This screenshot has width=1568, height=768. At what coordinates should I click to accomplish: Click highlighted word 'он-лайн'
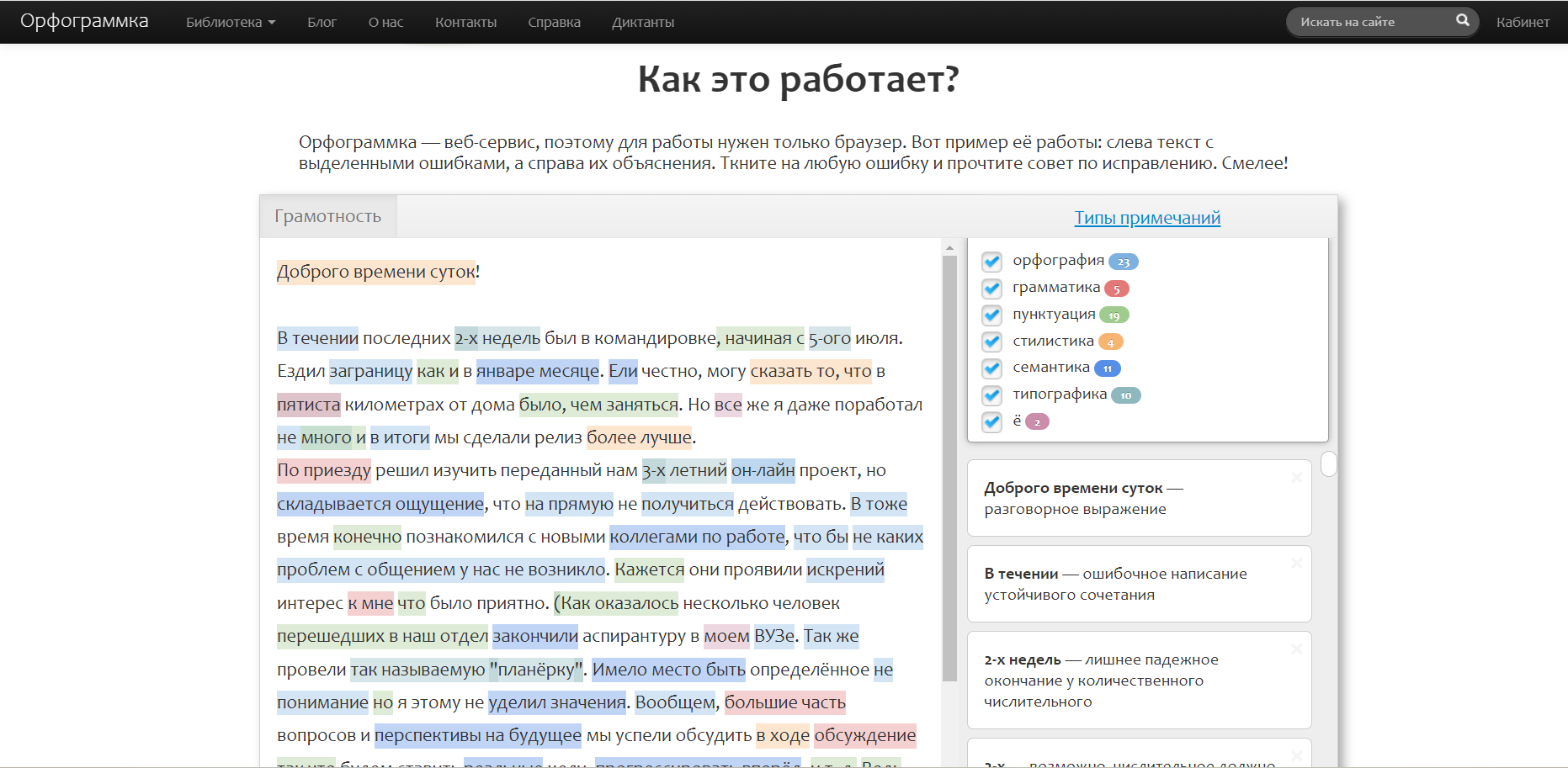click(x=763, y=470)
